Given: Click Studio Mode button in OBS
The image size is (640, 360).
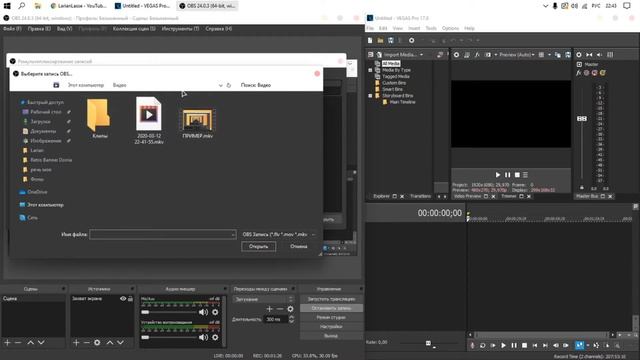Looking at the screenshot, I should tap(331, 317).
